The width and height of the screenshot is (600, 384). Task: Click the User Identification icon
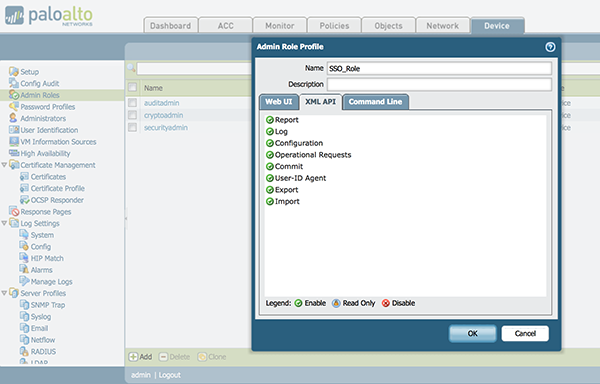pyautogui.click(x=14, y=130)
